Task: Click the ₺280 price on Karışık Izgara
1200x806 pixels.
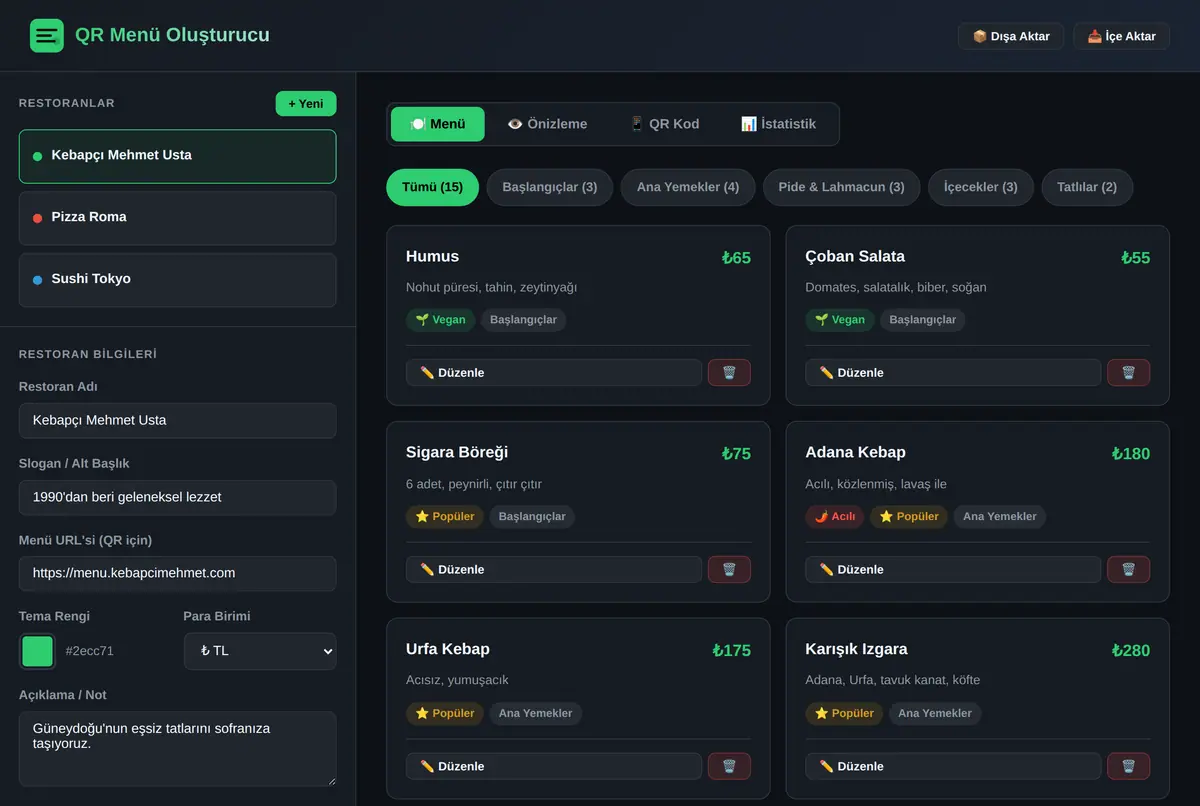Action: pyautogui.click(x=1131, y=651)
